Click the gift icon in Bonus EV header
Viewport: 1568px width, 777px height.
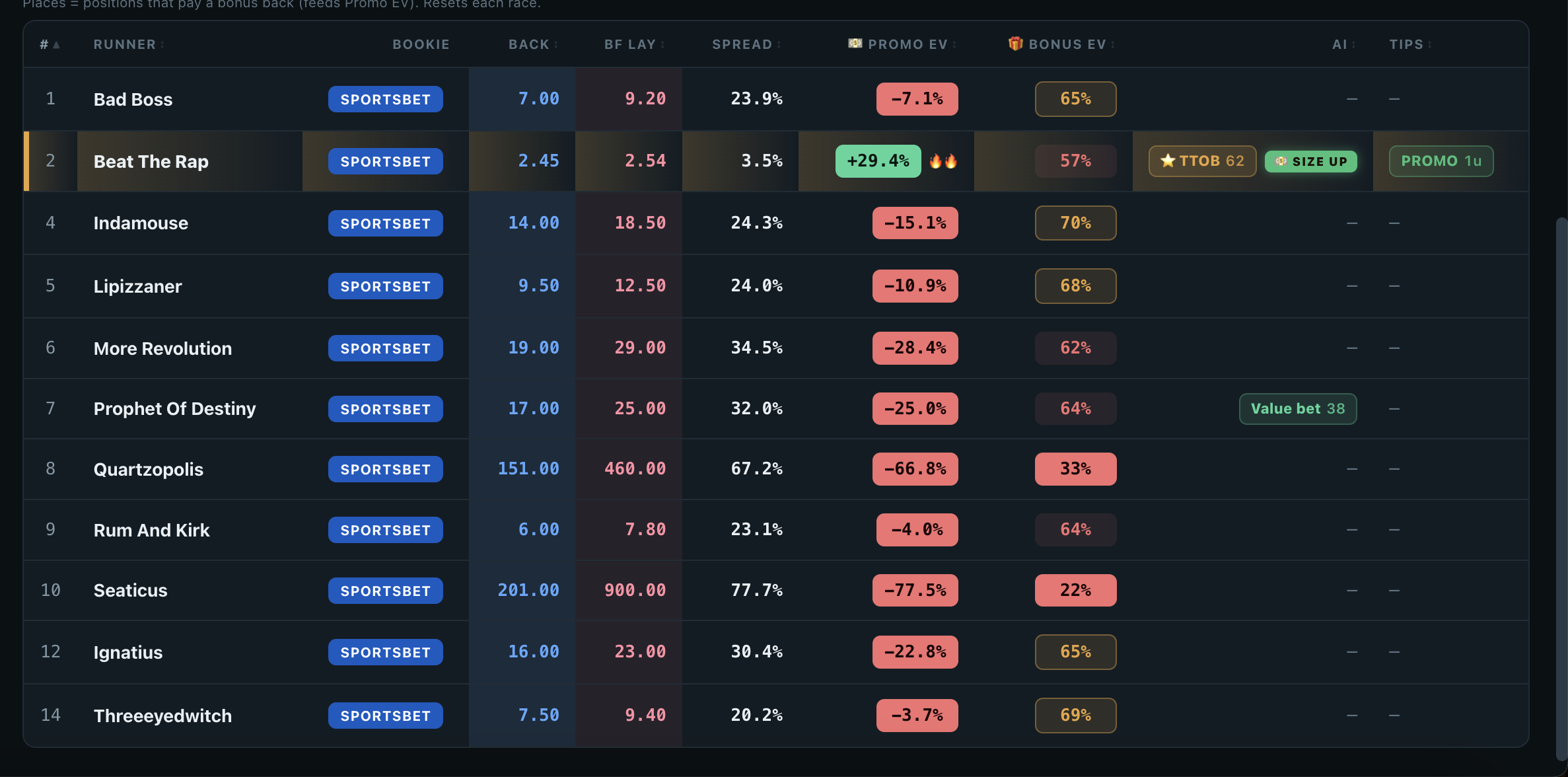1015,44
